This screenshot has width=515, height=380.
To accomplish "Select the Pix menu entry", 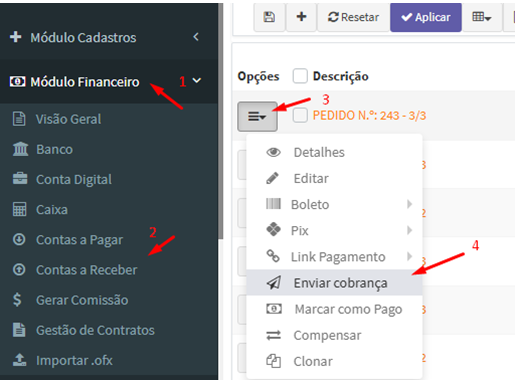I will 334,231.
